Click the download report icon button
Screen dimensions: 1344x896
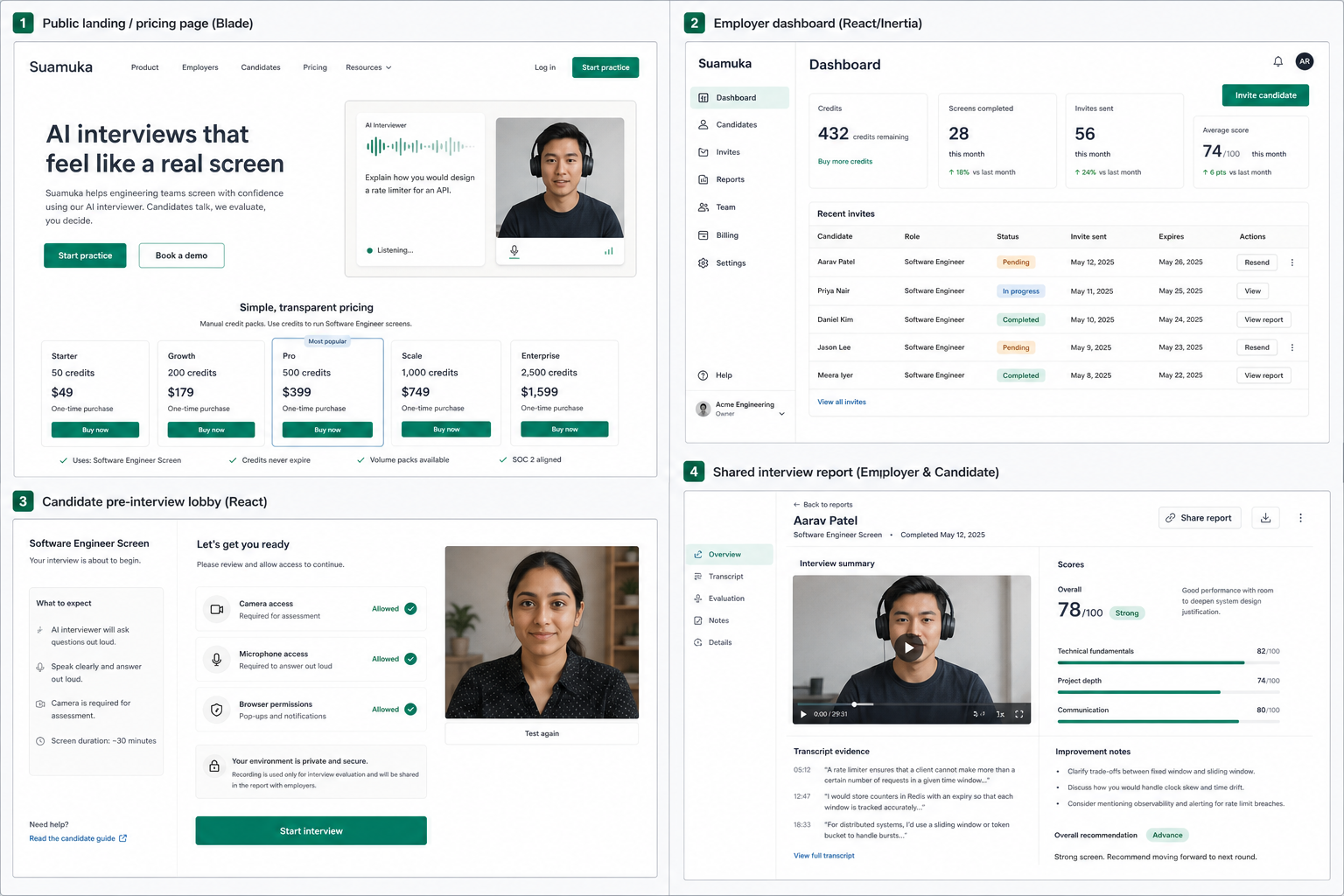(x=1265, y=518)
